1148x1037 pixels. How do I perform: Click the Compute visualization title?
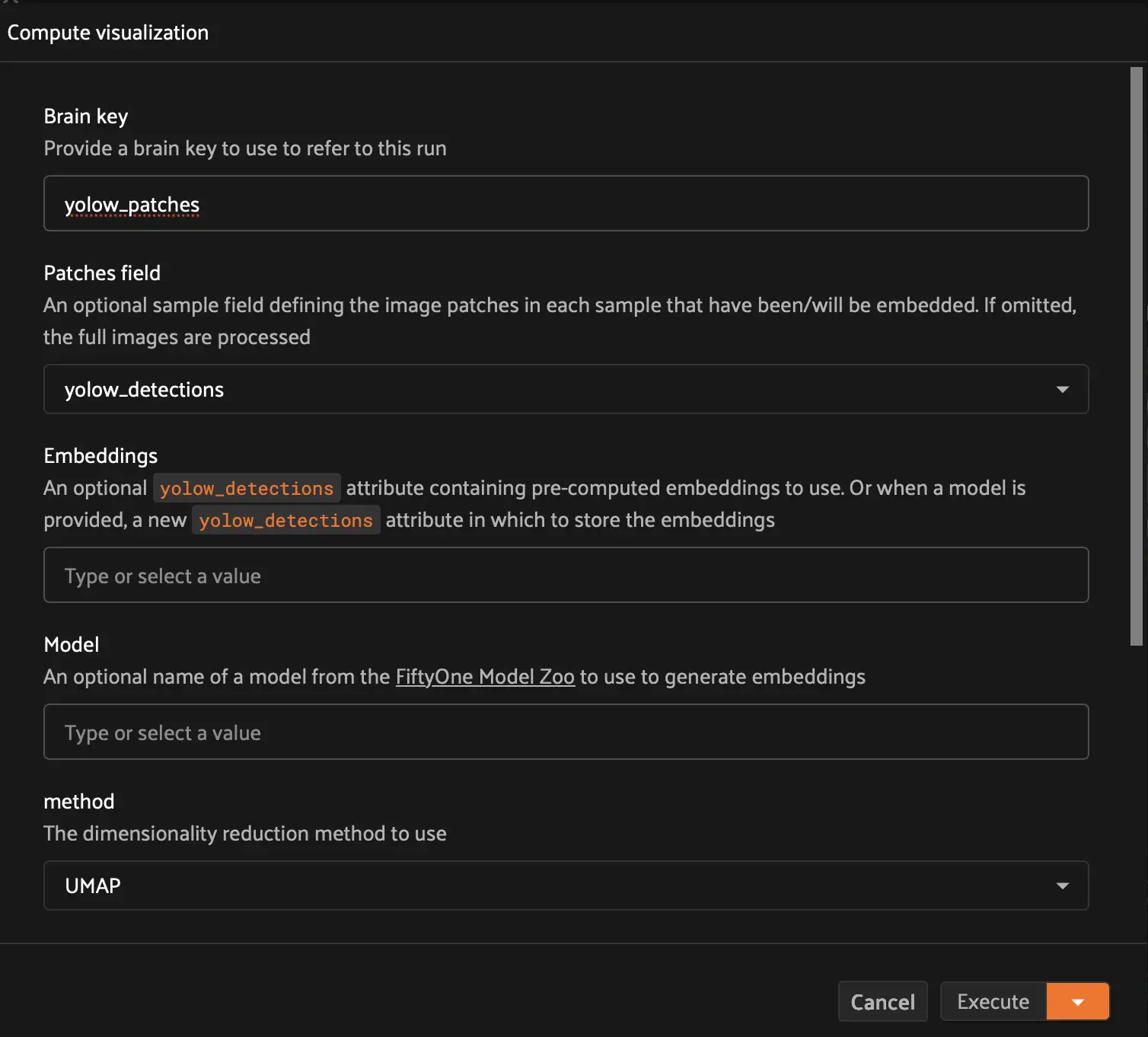108,33
